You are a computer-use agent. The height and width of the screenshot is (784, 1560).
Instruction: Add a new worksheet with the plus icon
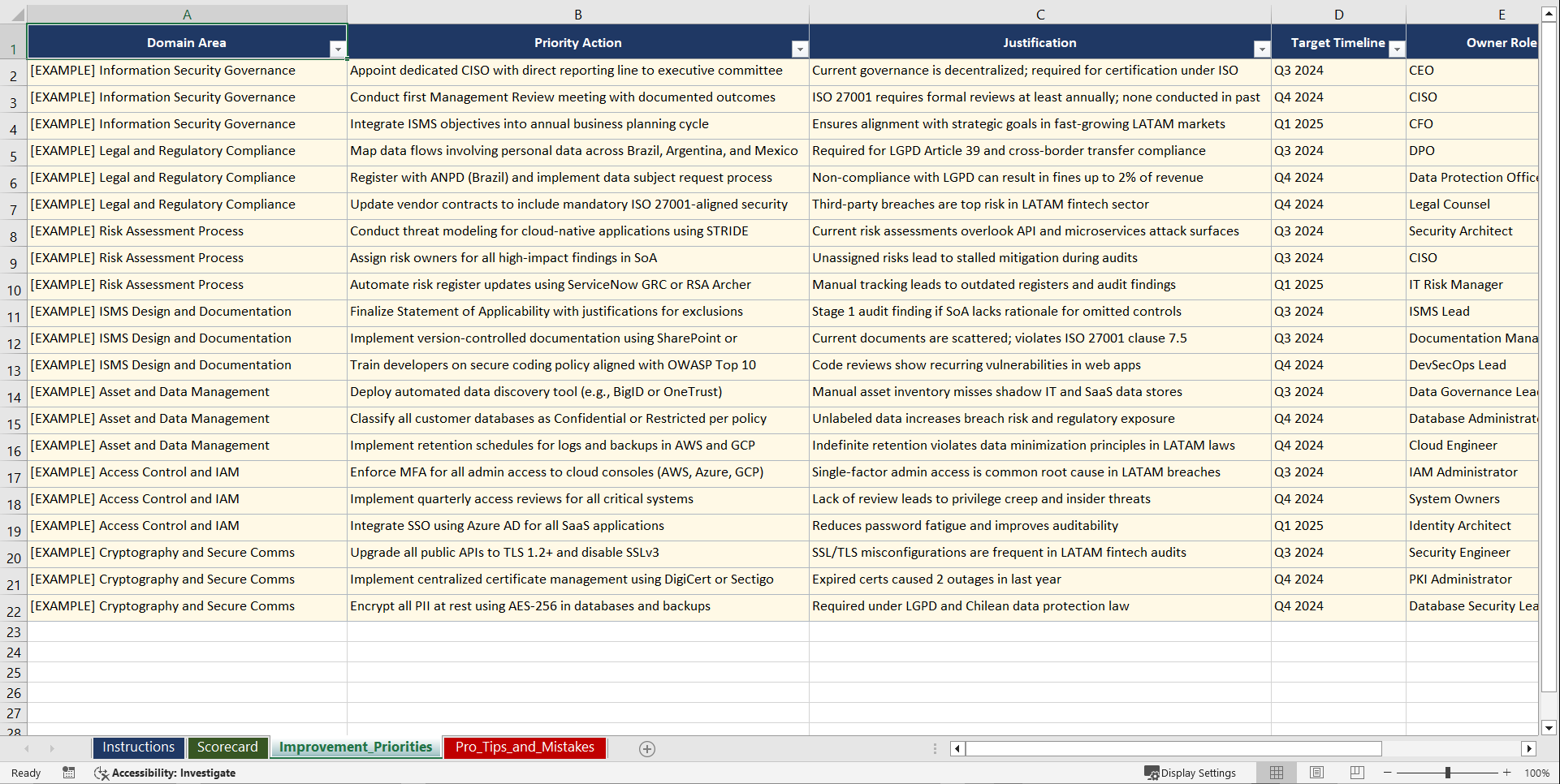(x=647, y=748)
